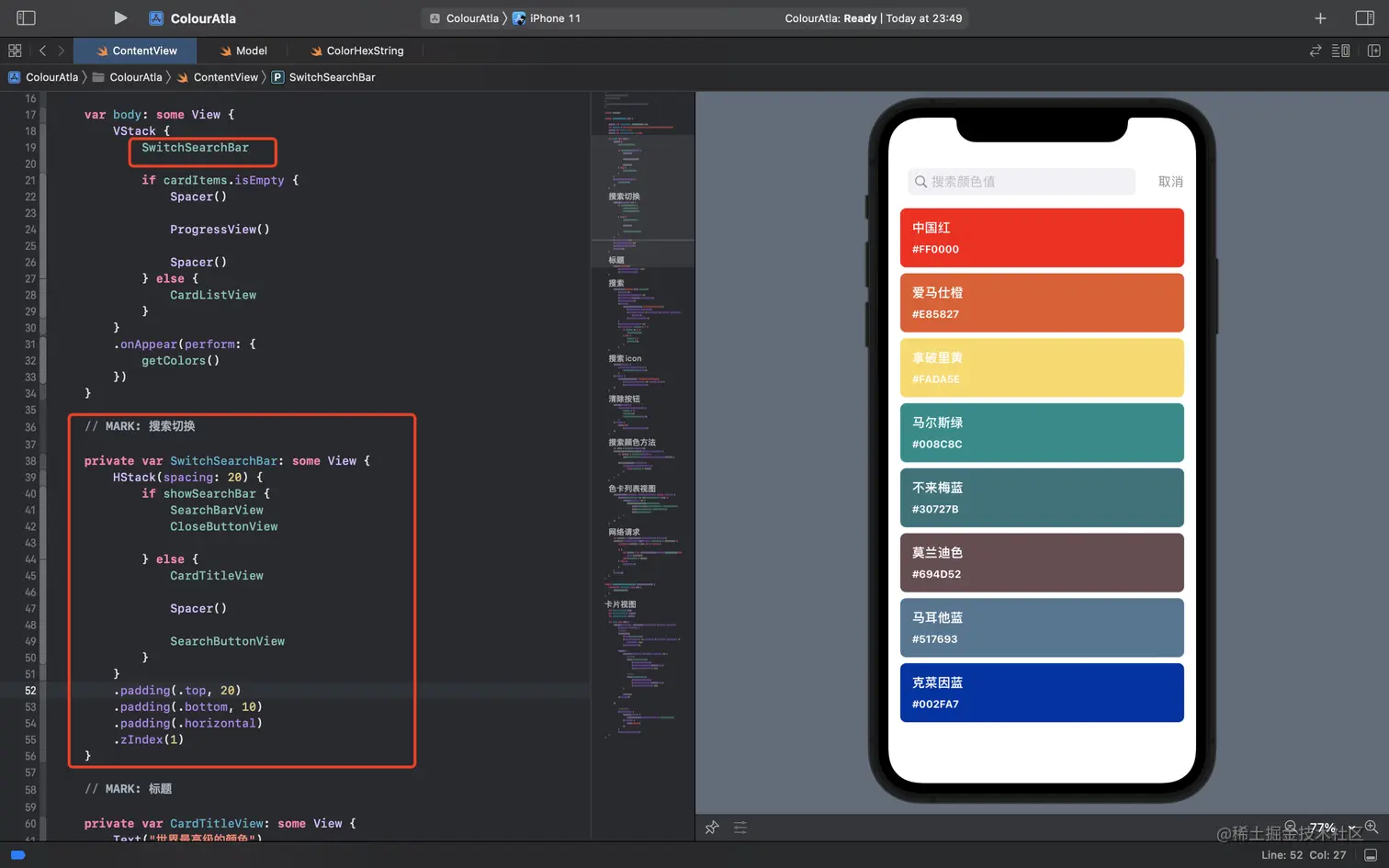
Task: Select the 克莱因蓝 #002FA7 card
Action: (1042, 693)
